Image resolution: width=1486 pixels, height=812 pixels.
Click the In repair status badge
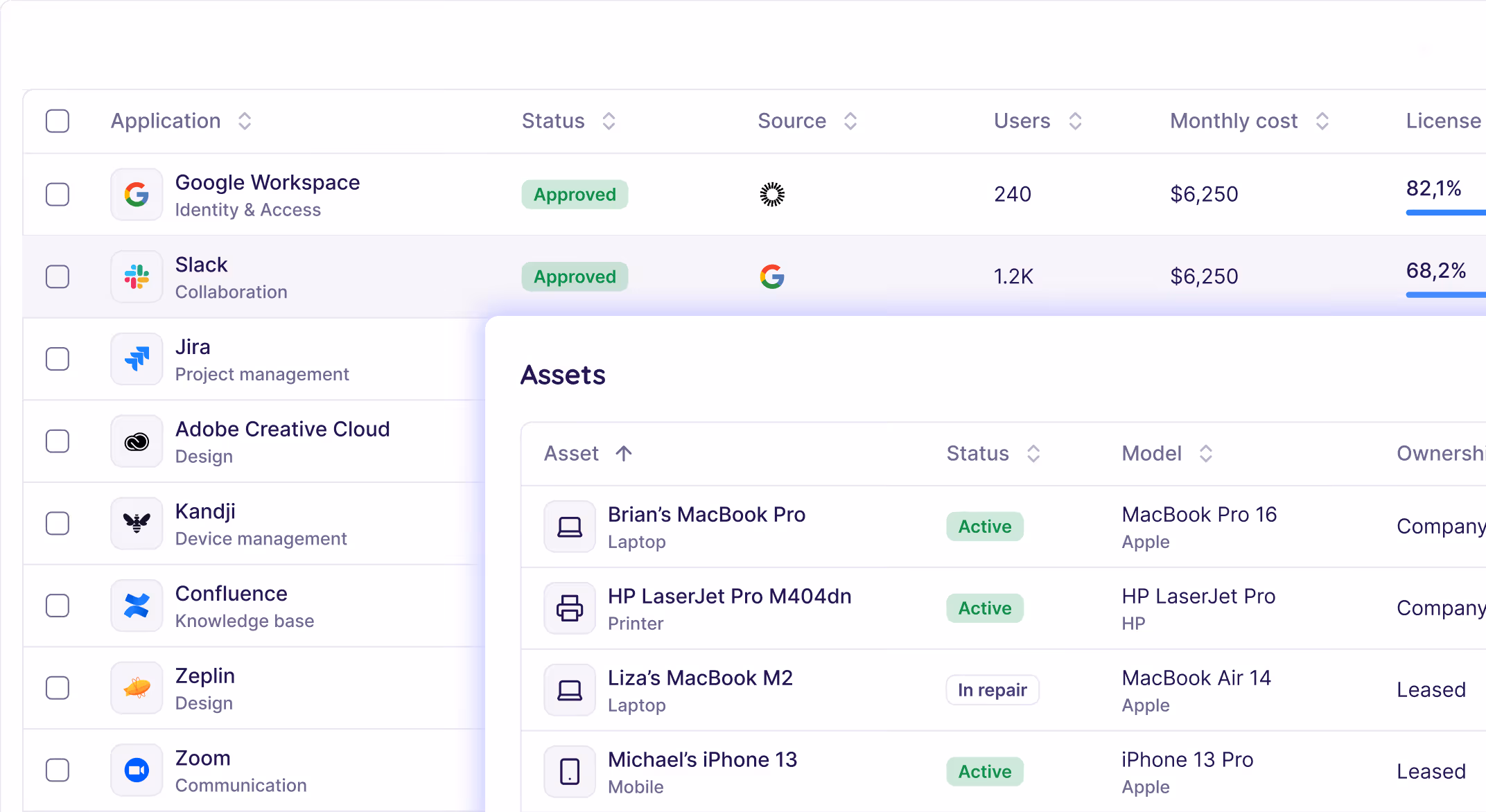coord(992,690)
